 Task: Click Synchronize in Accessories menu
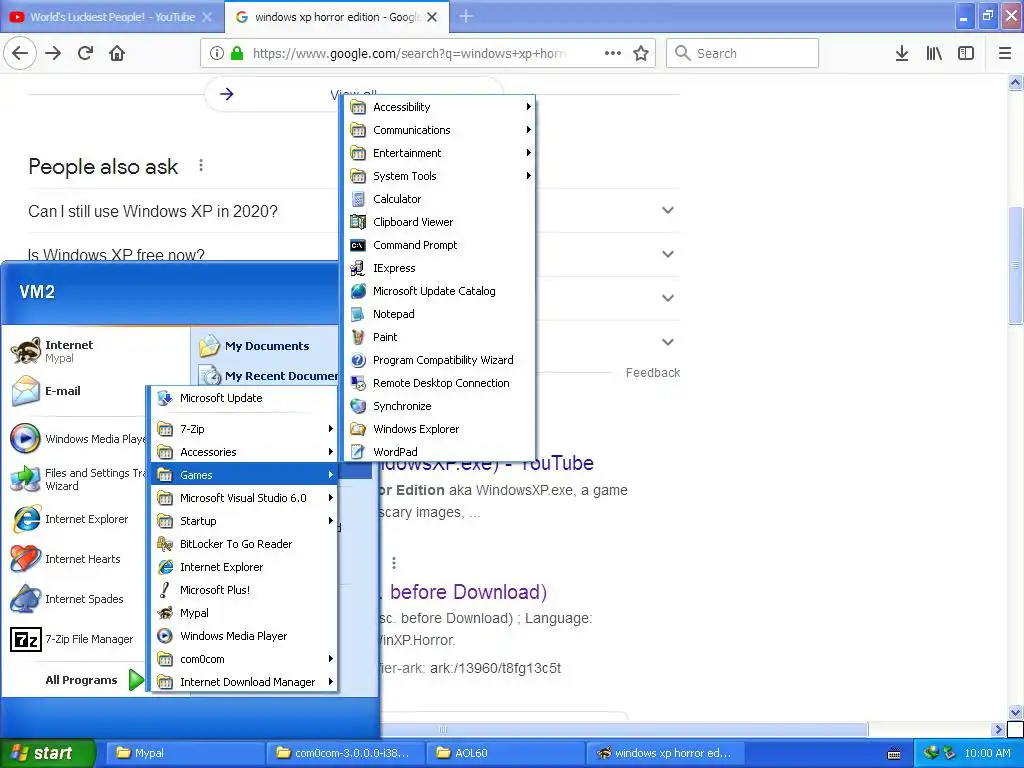(x=439, y=406)
